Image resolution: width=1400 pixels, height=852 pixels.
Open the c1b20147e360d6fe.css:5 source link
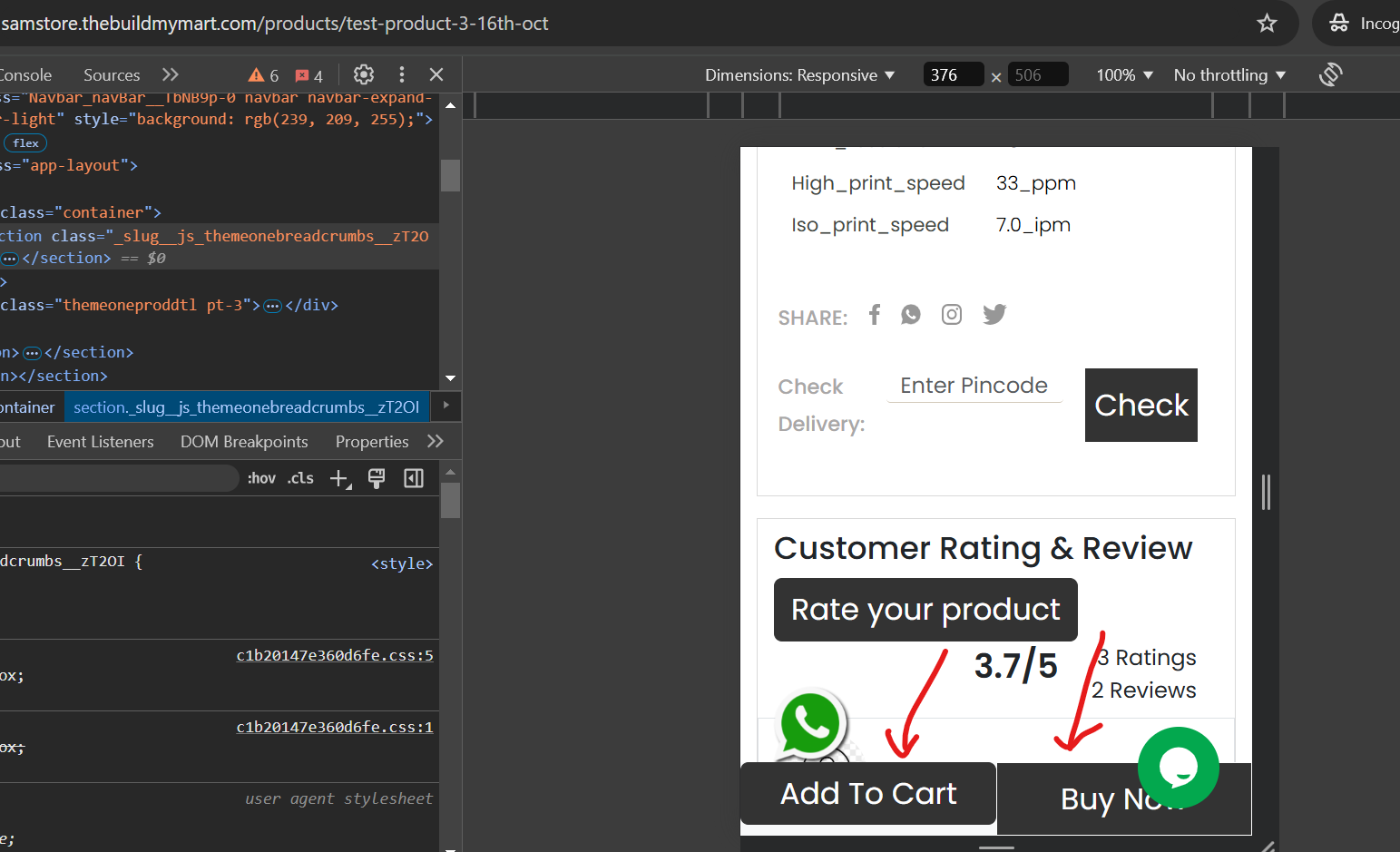[335, 655]
